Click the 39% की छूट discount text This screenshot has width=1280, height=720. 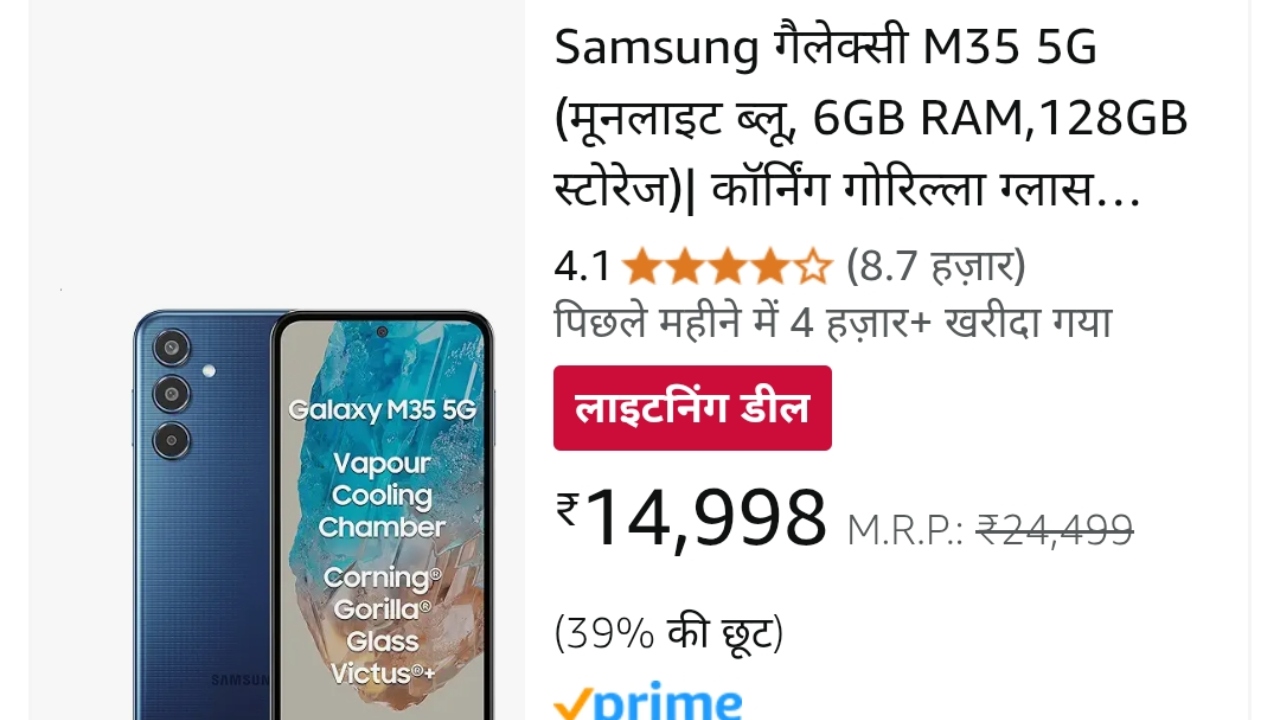pos(669,633)
